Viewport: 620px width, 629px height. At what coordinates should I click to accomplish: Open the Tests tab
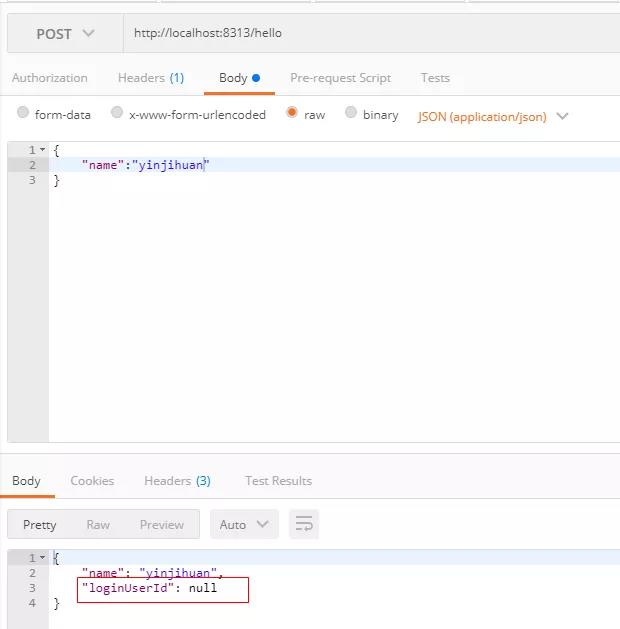[x=435, y=78]
